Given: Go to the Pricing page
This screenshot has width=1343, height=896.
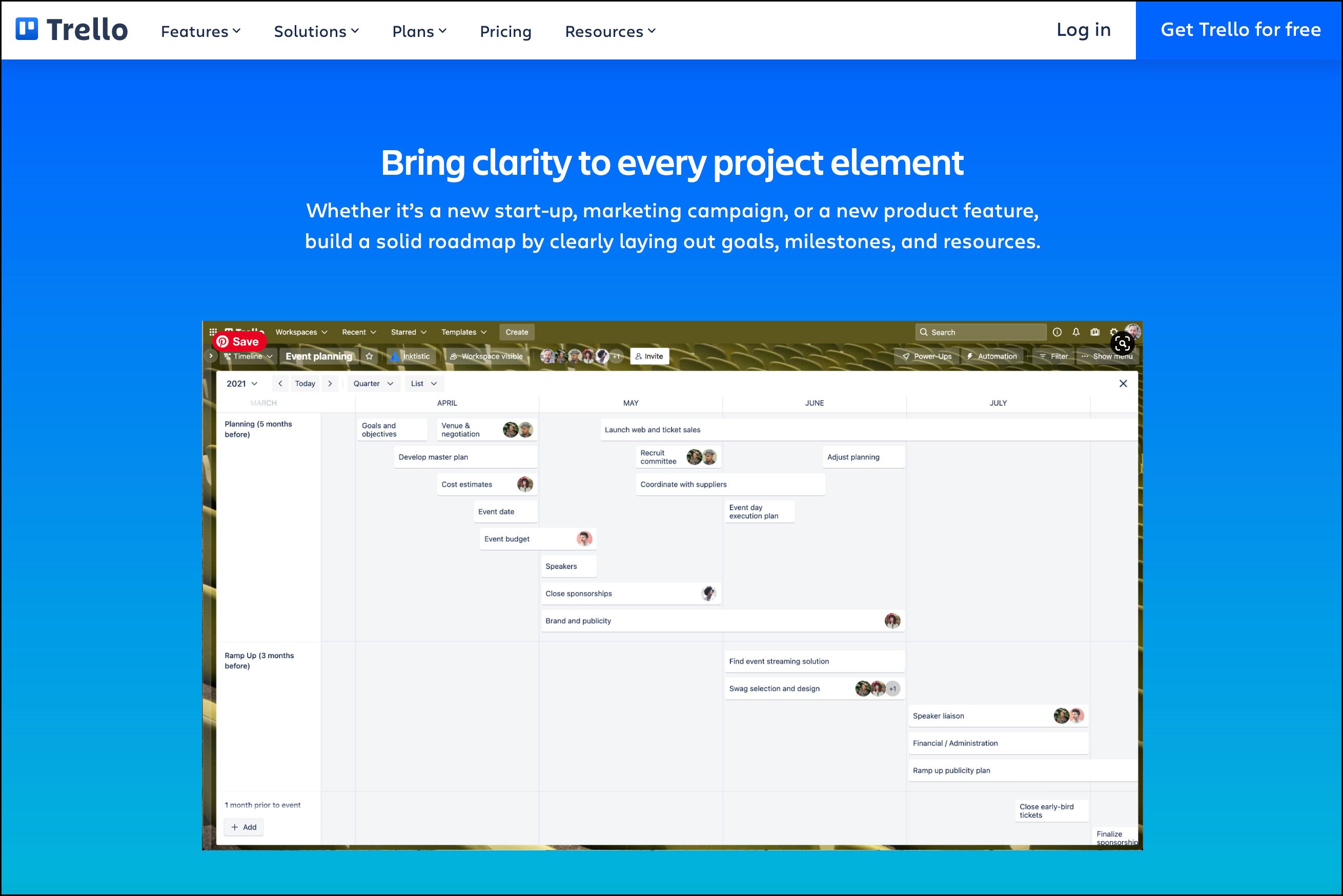Looking at the screenshot, I should pyautogui.click(x=506, y=31).
